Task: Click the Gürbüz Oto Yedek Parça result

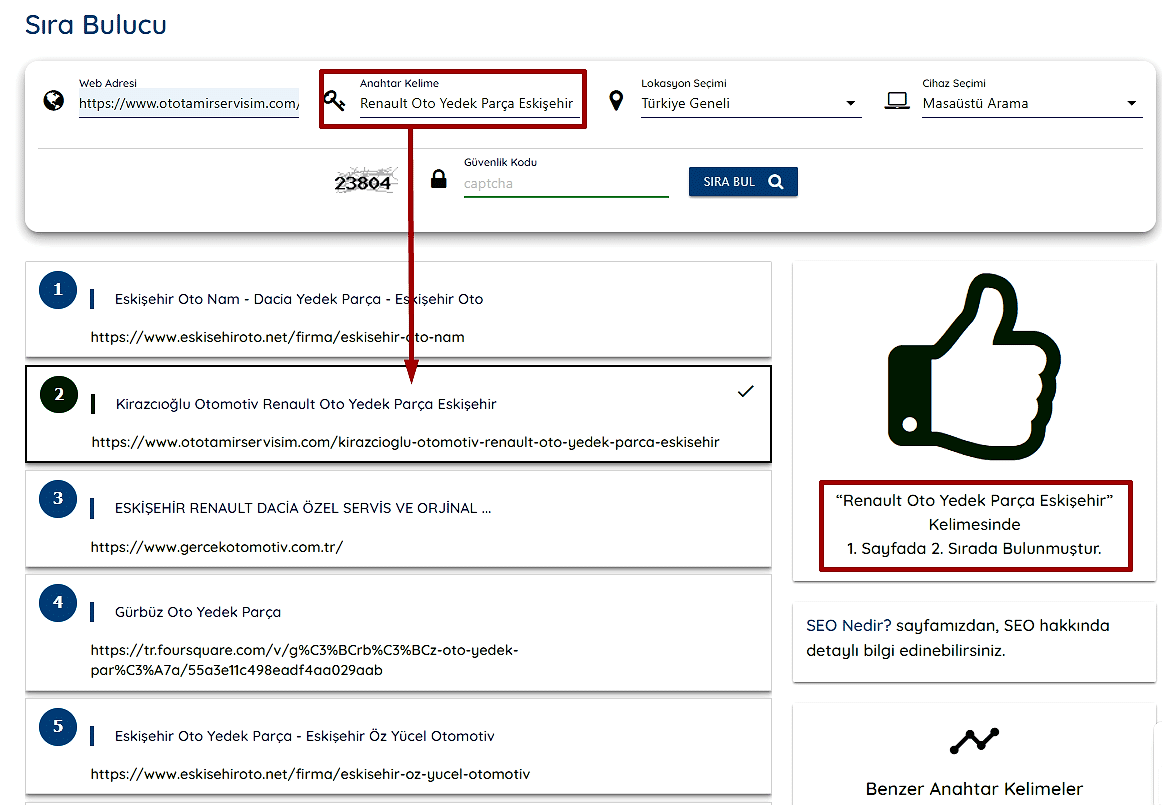Action: pyautogui.click(x=198, y=612)
